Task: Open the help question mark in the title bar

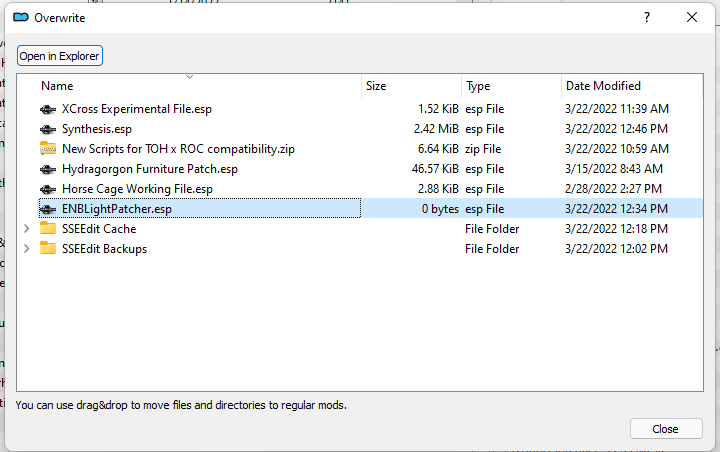Action: tap(647, 17)
